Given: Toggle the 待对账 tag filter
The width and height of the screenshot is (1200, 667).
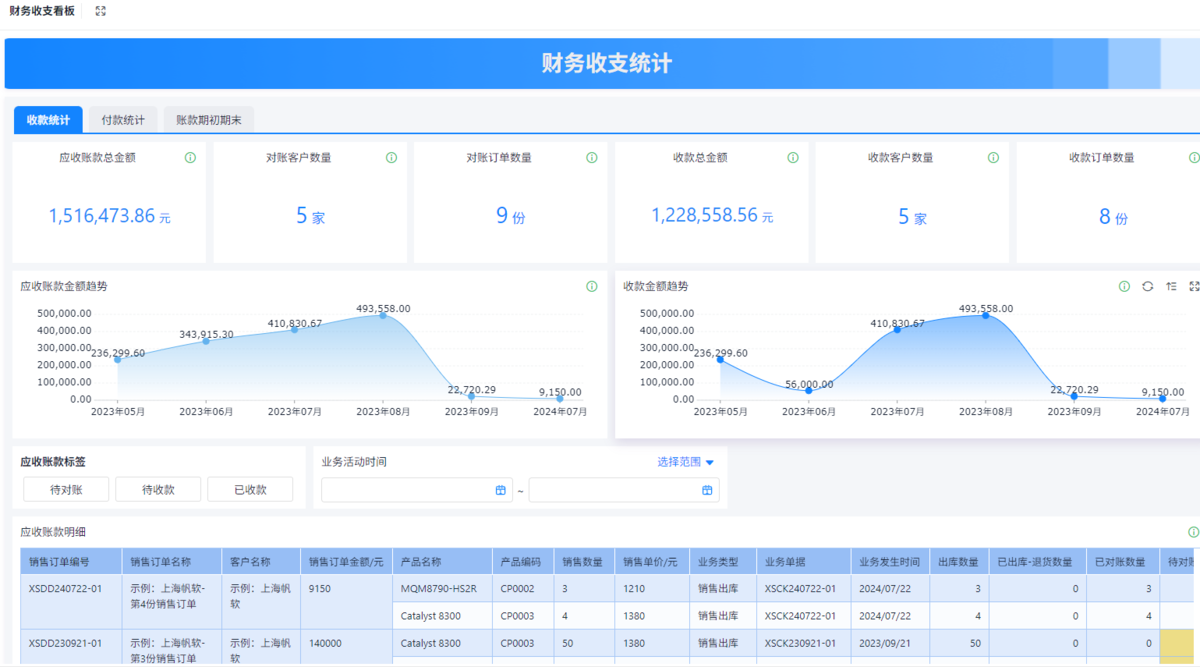Looking at the screenshot, I should (66, 490).
